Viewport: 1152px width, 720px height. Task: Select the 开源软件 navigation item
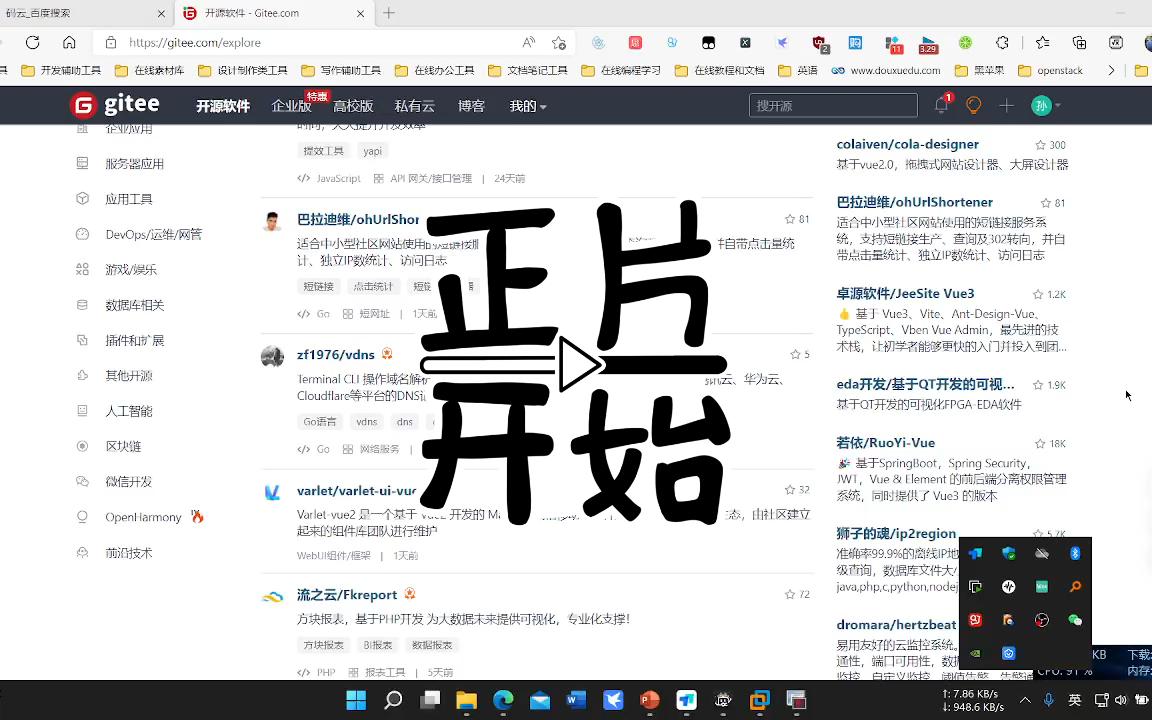click(x=223, y=106)
